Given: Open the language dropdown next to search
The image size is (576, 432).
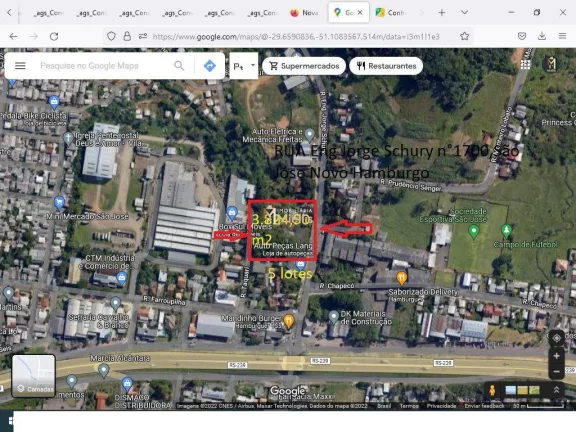Looking at the screenshot, I should pyautogui.click(x=244, y=66).
